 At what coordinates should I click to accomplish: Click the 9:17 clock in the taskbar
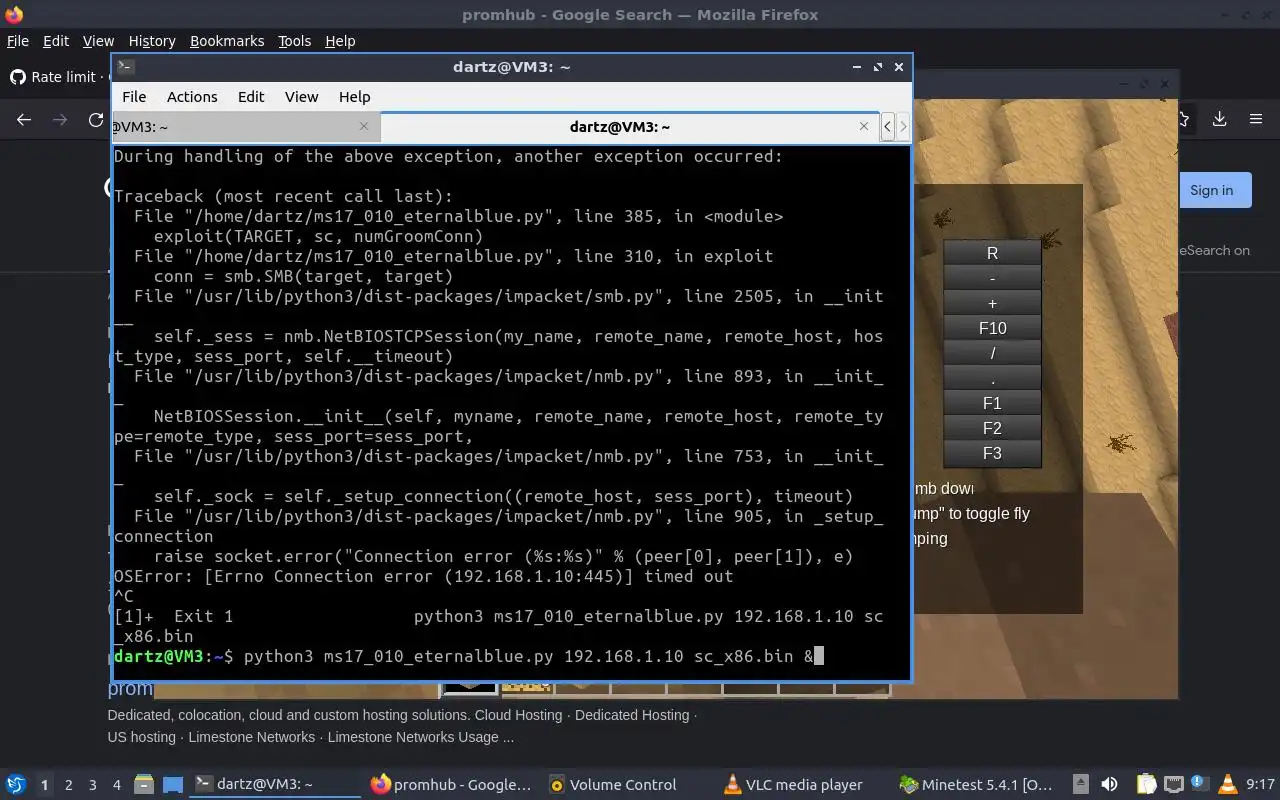(x=1261, y=785)
